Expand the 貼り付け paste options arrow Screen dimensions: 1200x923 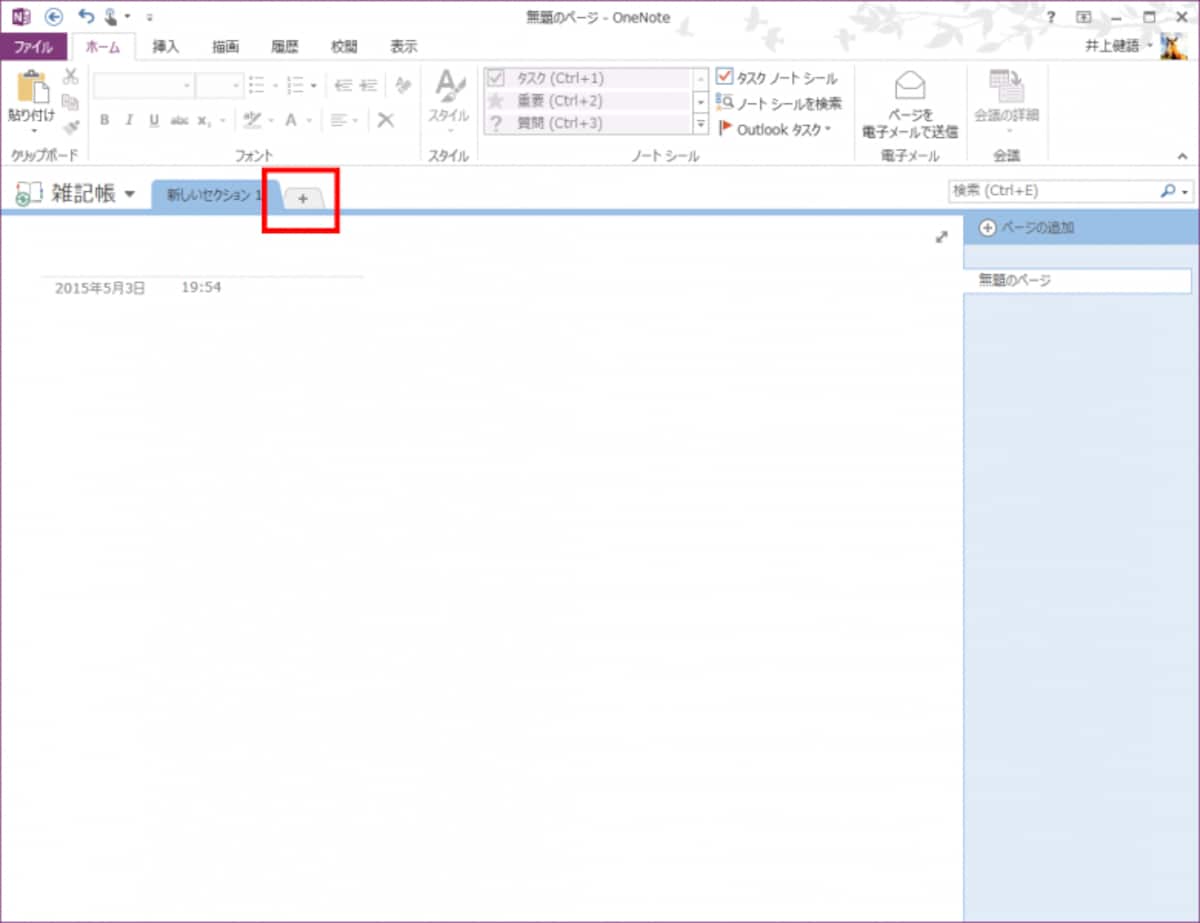pyautogui.click(x=32, y=130)
